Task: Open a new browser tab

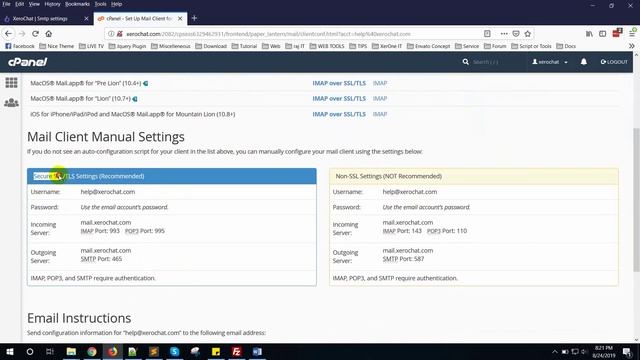Action: [194, 18]
